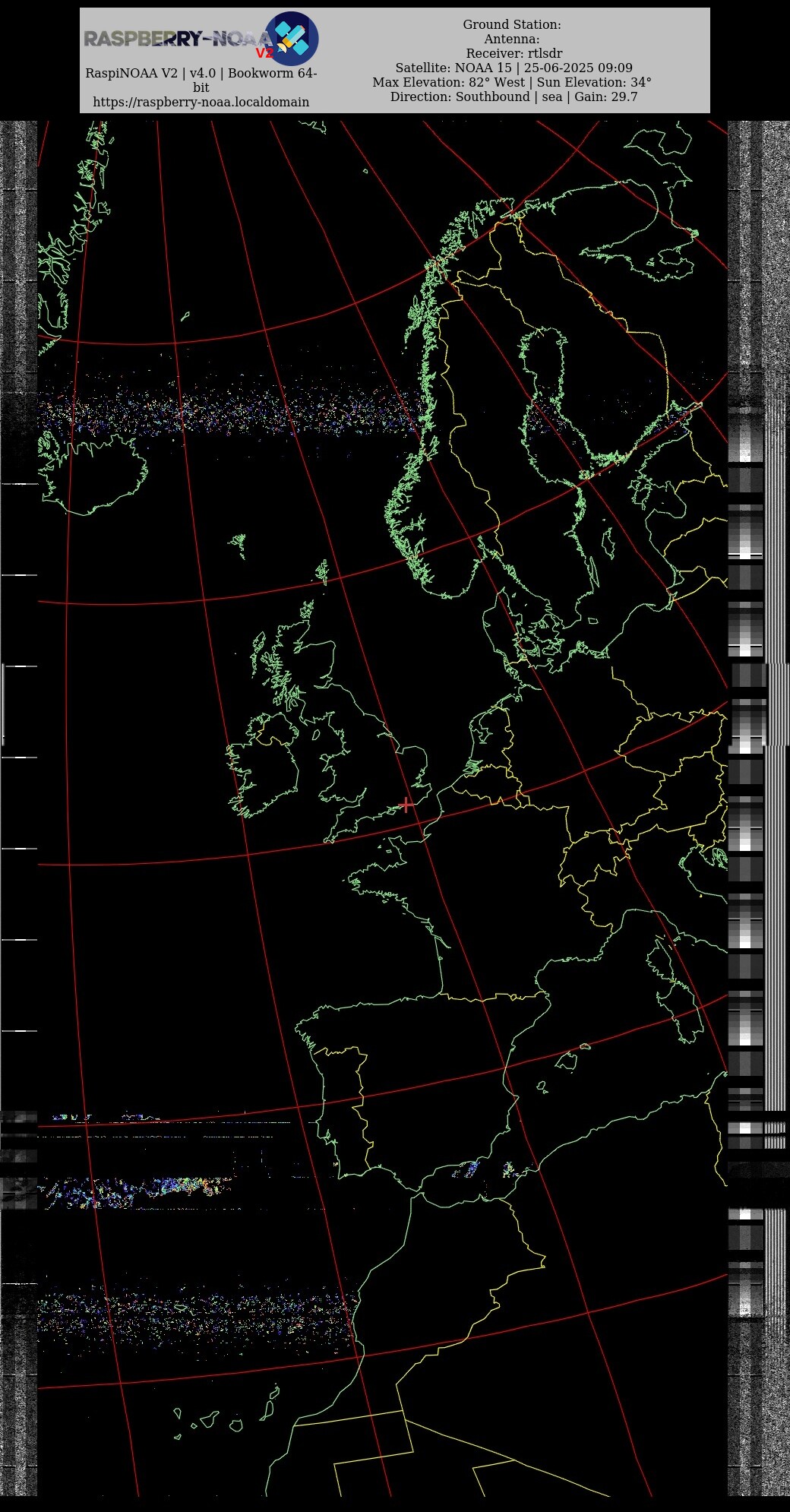Click the header information banner's 'bit' text

(x=201, y=87)
